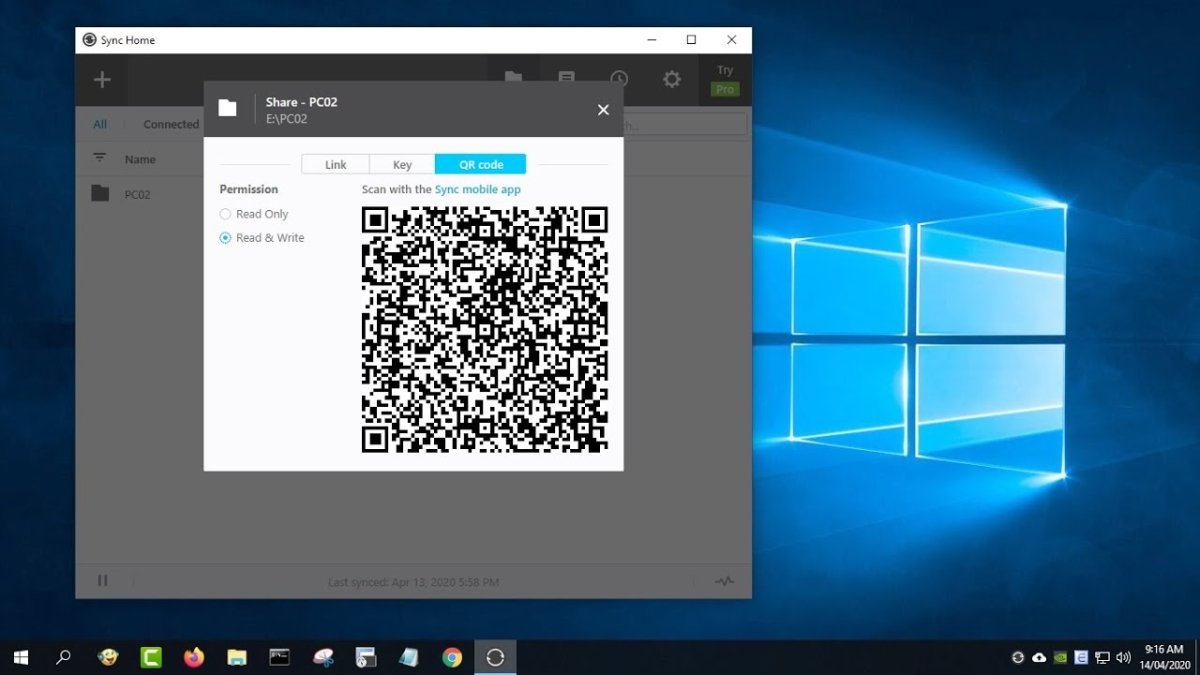Open the Windows Start menu
Viewport: 1200px width, 675px height.
pos(20,657)
